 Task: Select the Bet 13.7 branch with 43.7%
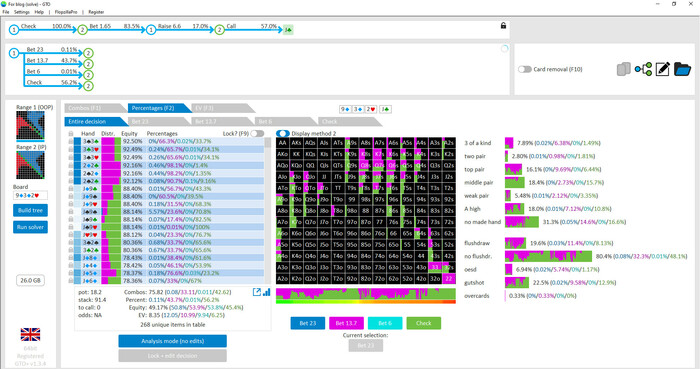(x=51, y=61)
